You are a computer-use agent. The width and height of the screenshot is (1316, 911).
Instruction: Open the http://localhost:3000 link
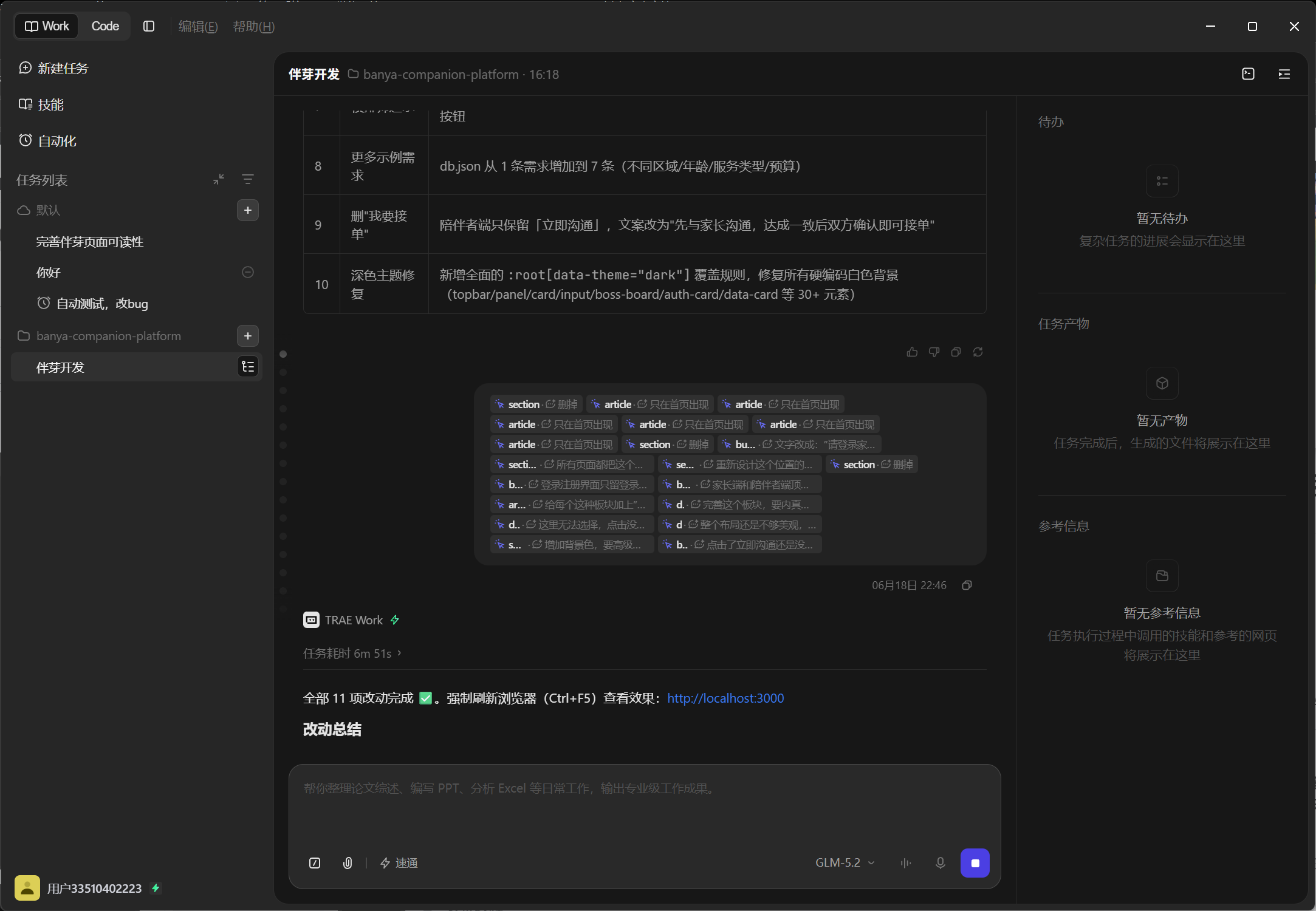click(725, 698)
